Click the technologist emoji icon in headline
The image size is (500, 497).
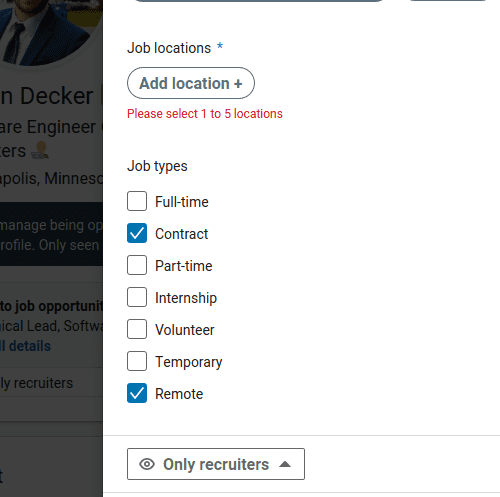[x=40, y=150]
